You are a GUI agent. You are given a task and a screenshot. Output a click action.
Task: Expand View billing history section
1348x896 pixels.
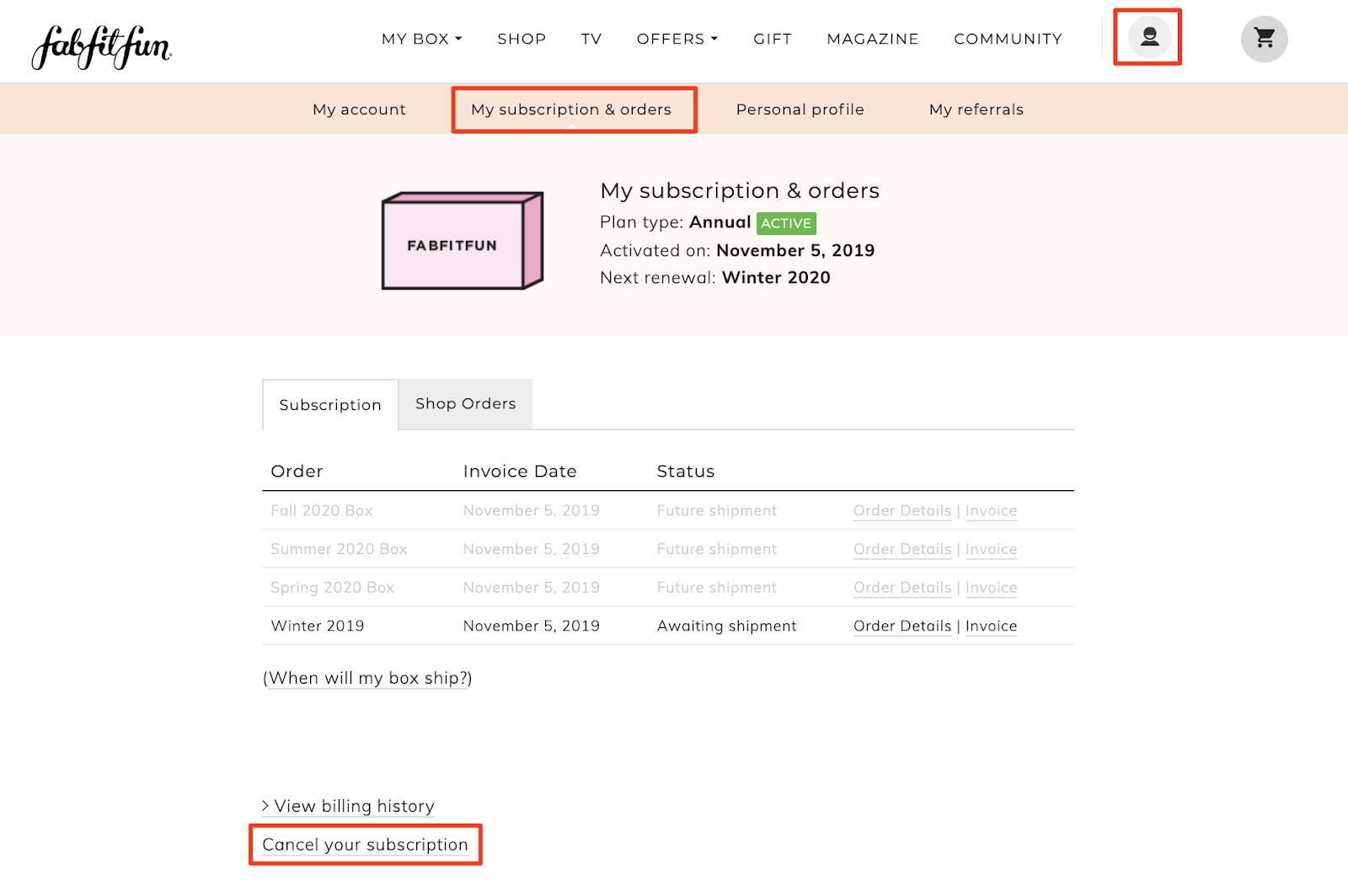[348, 806]
